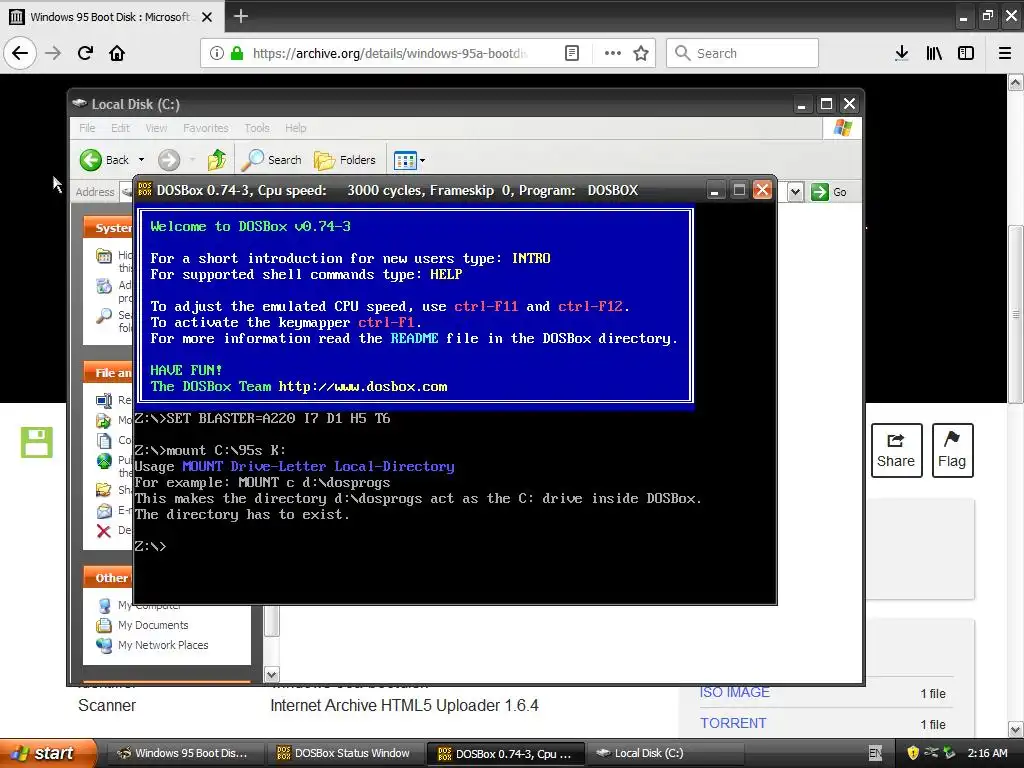Collapse the File and Folder Tasks header
The width and height of the screenshot is (1024, 768).
click(x=108, y=372)
